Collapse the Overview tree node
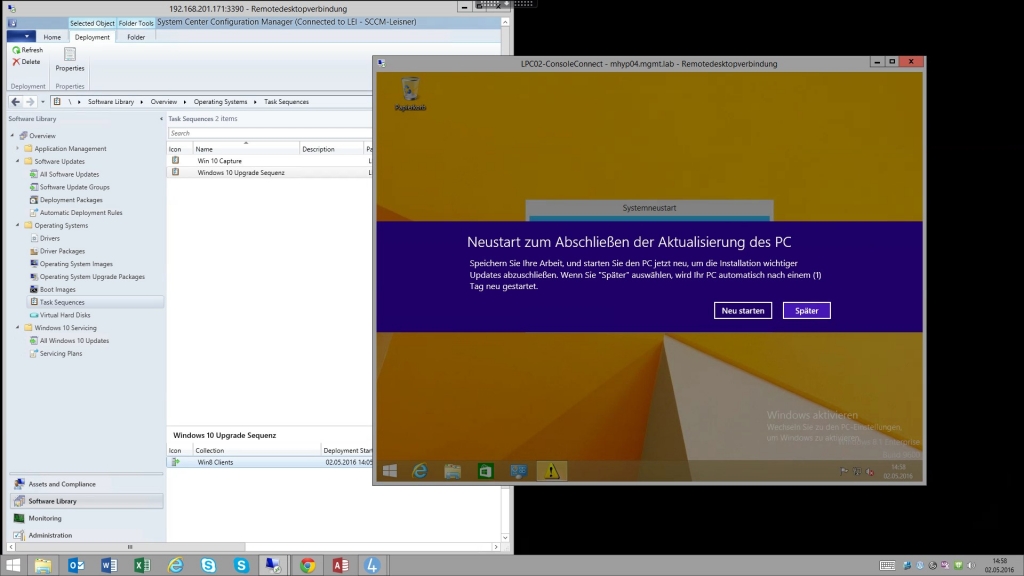The image size is (1024, 576). [12, 135]
